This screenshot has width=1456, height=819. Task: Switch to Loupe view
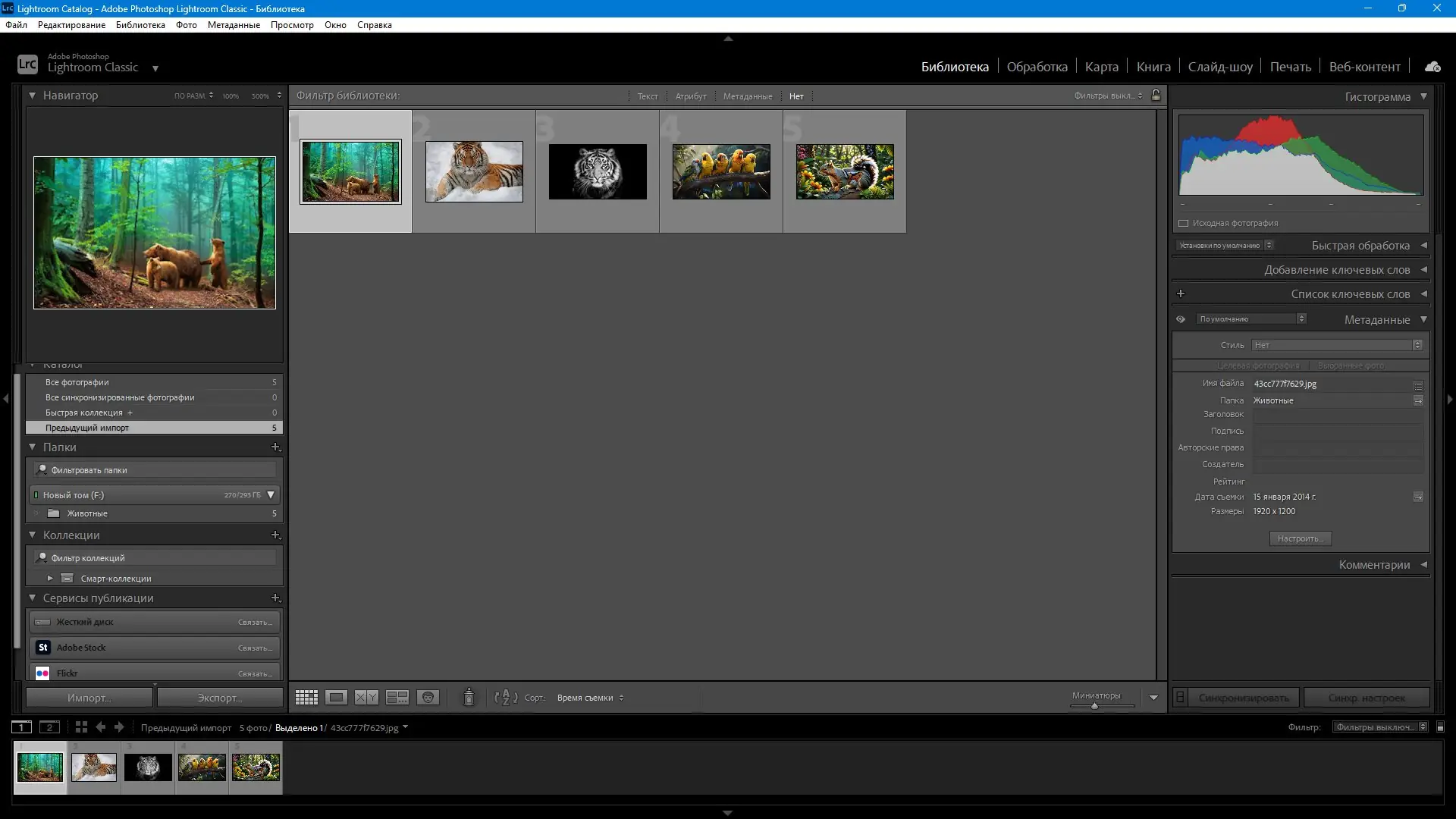pos(336,698)
